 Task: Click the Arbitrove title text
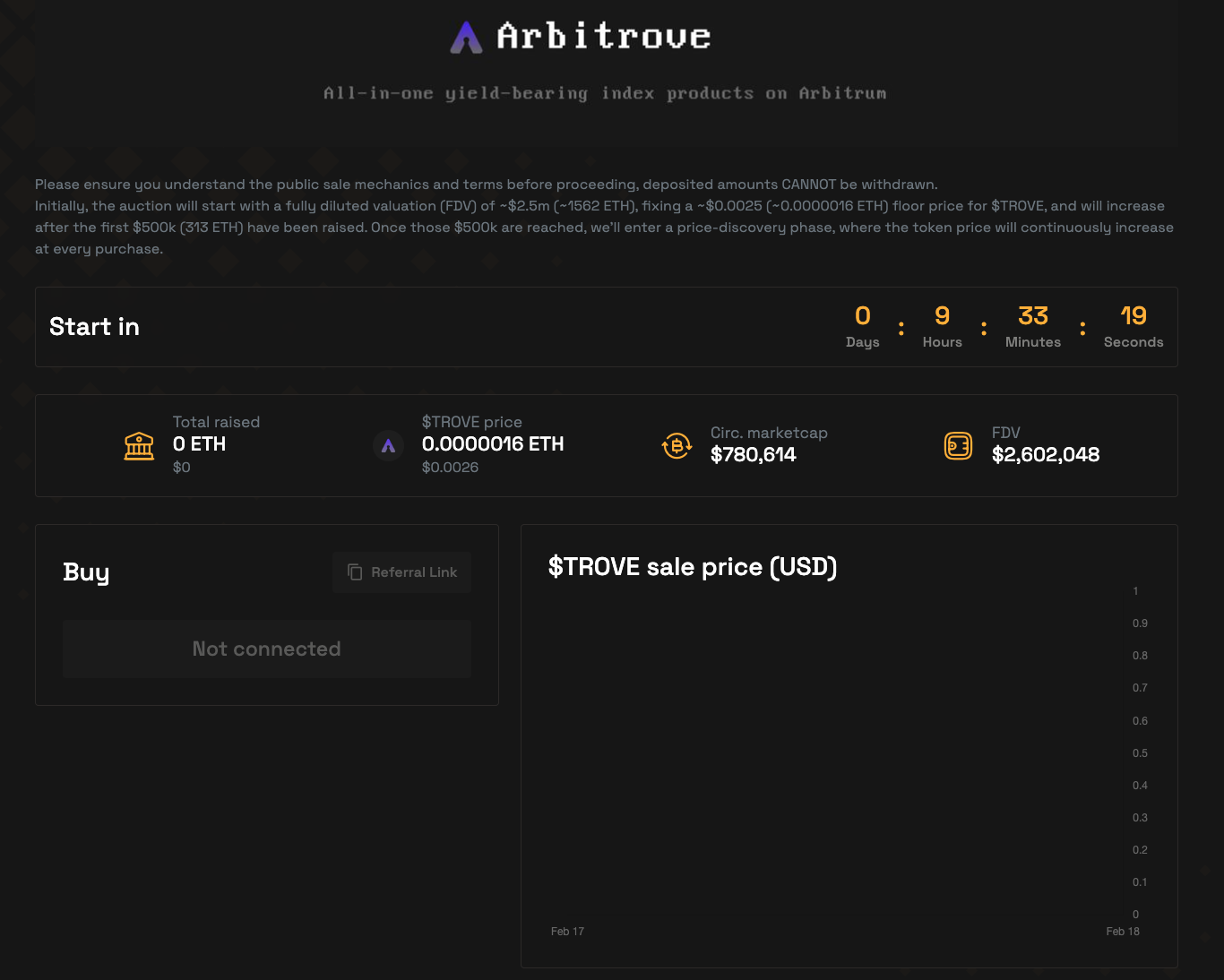pos(603,37)
